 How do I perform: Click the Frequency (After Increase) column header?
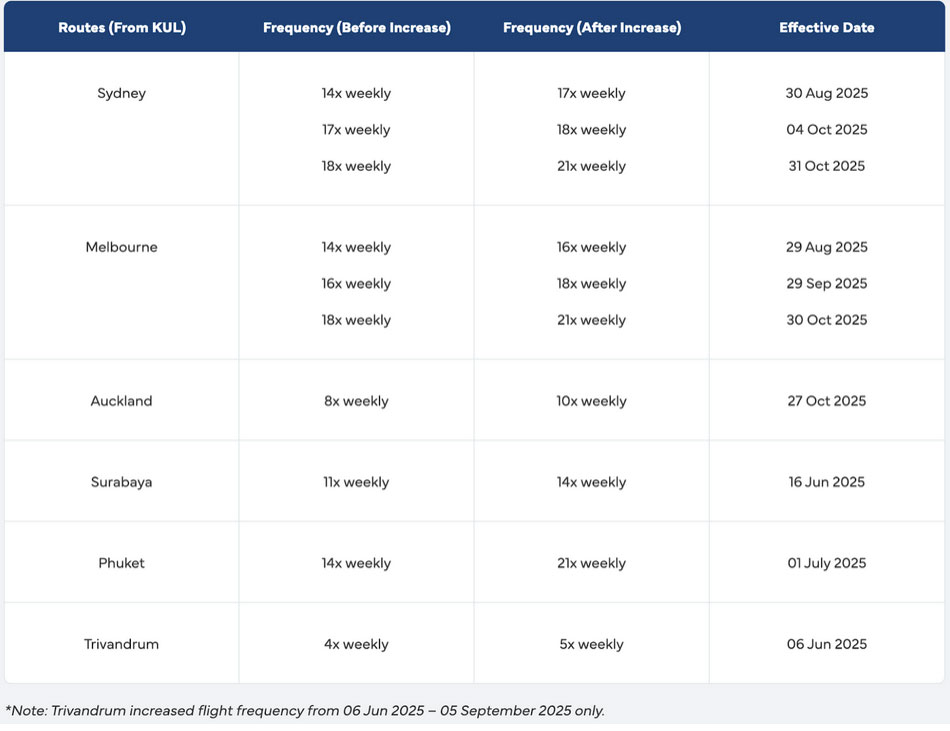(x=591, y=27)
